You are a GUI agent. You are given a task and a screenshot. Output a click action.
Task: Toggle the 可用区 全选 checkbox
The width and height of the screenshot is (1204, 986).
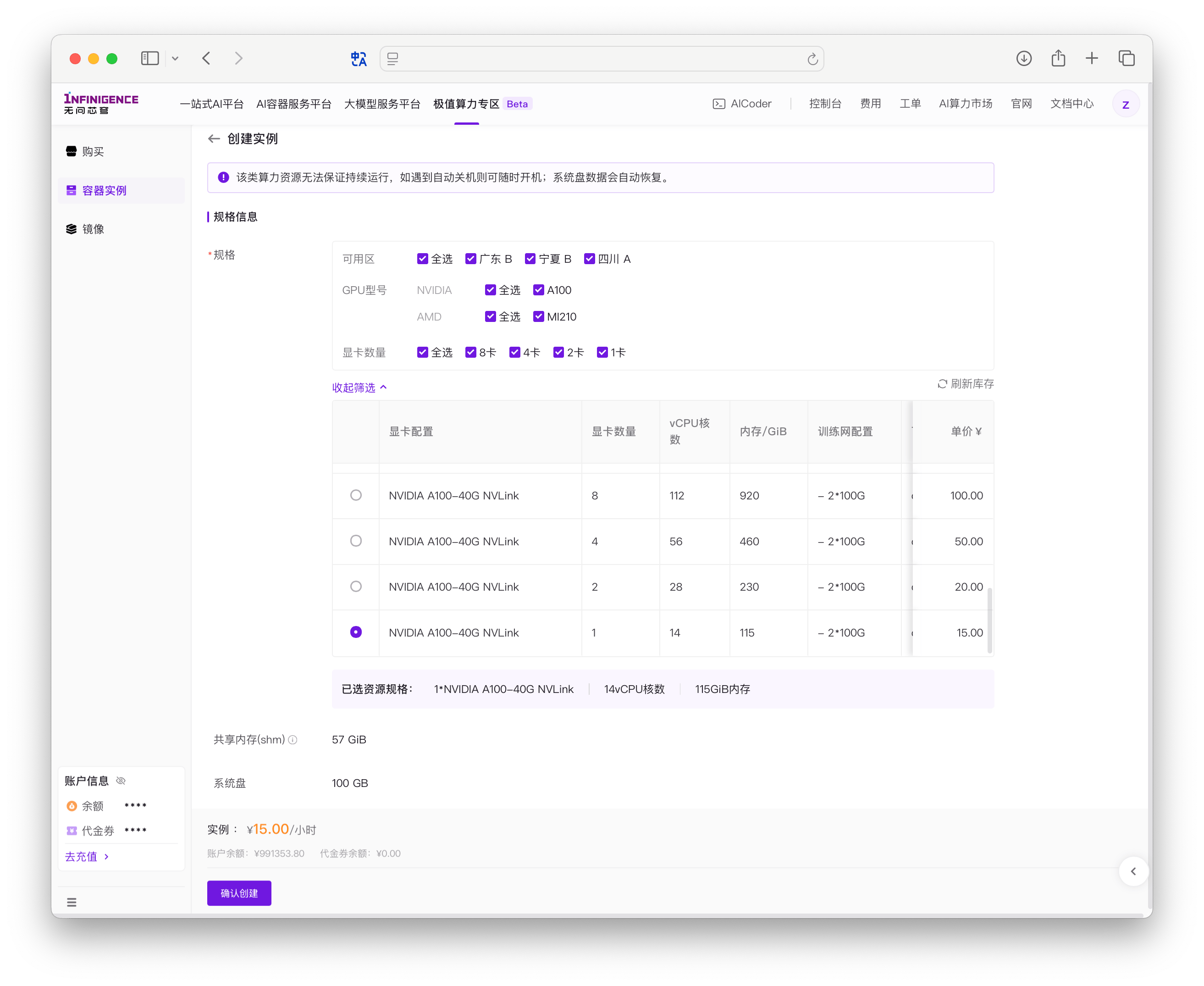[x=422, y=259]
